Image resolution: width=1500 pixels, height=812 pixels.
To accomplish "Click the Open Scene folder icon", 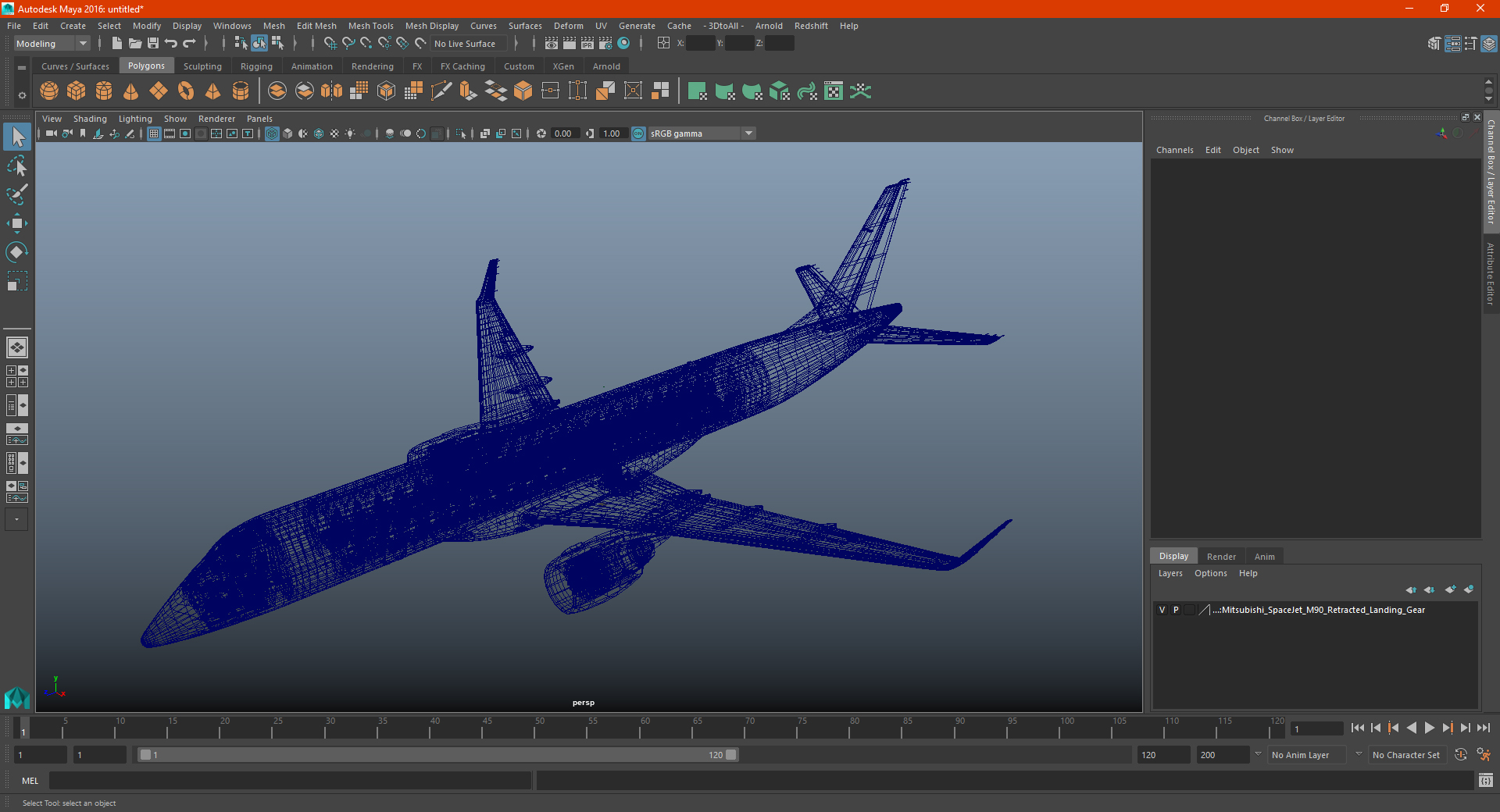I will click(x=134, y=44).
